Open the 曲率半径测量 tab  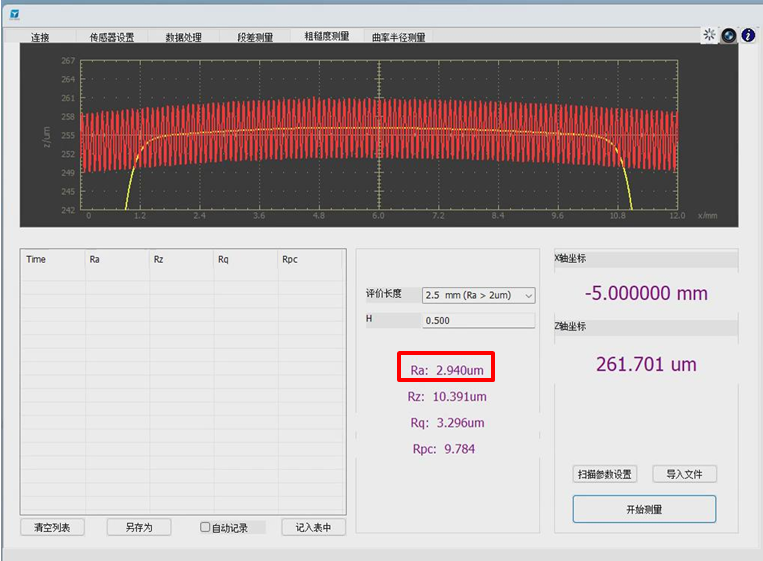398,38
